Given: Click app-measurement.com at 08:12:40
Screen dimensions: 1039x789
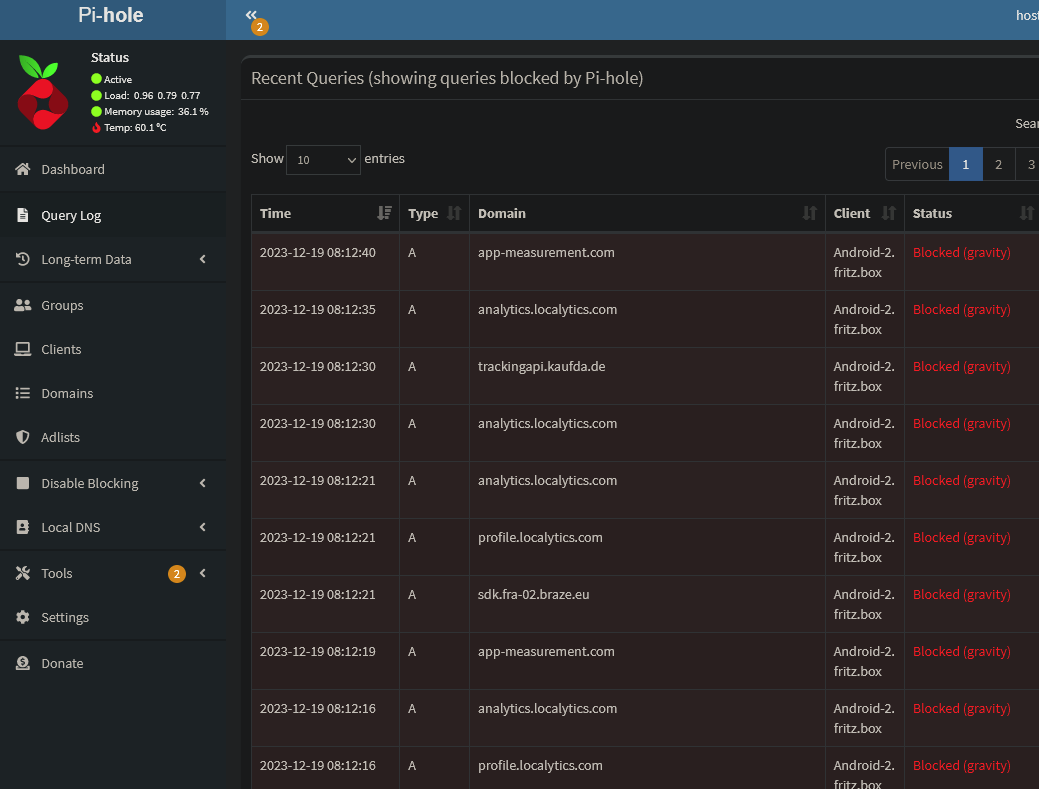Looking at the screenshot, I should coord(546,252).
